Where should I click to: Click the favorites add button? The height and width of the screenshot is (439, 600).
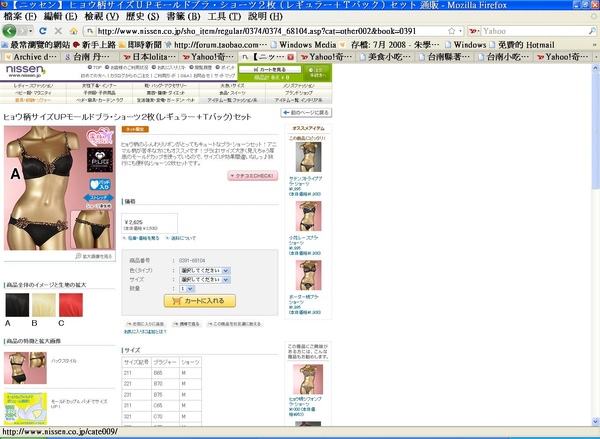tap(145, 324)
